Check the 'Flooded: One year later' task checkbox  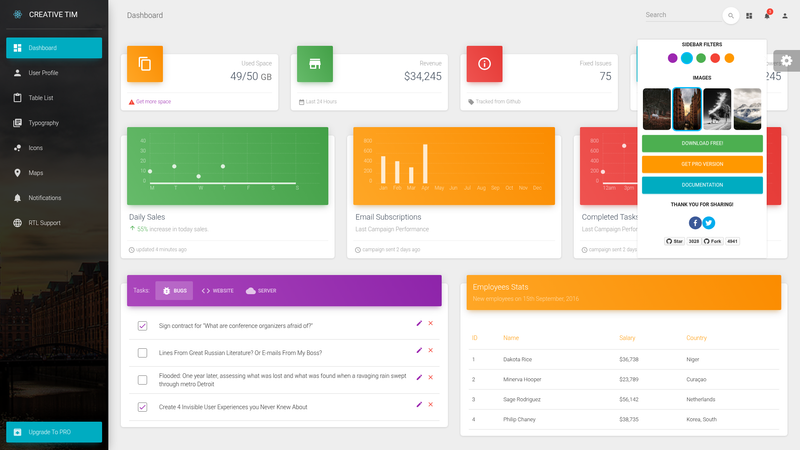(142, 380)
